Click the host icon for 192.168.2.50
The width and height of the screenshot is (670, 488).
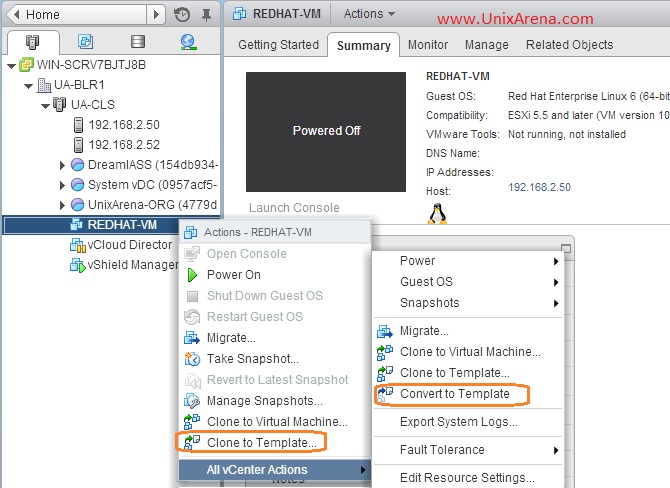[x=78, y=125]
